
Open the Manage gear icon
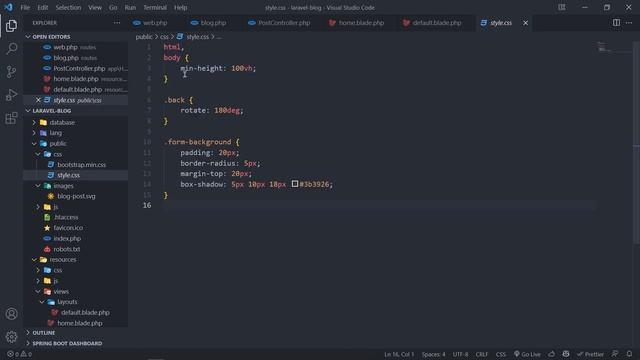coord(11,337)
